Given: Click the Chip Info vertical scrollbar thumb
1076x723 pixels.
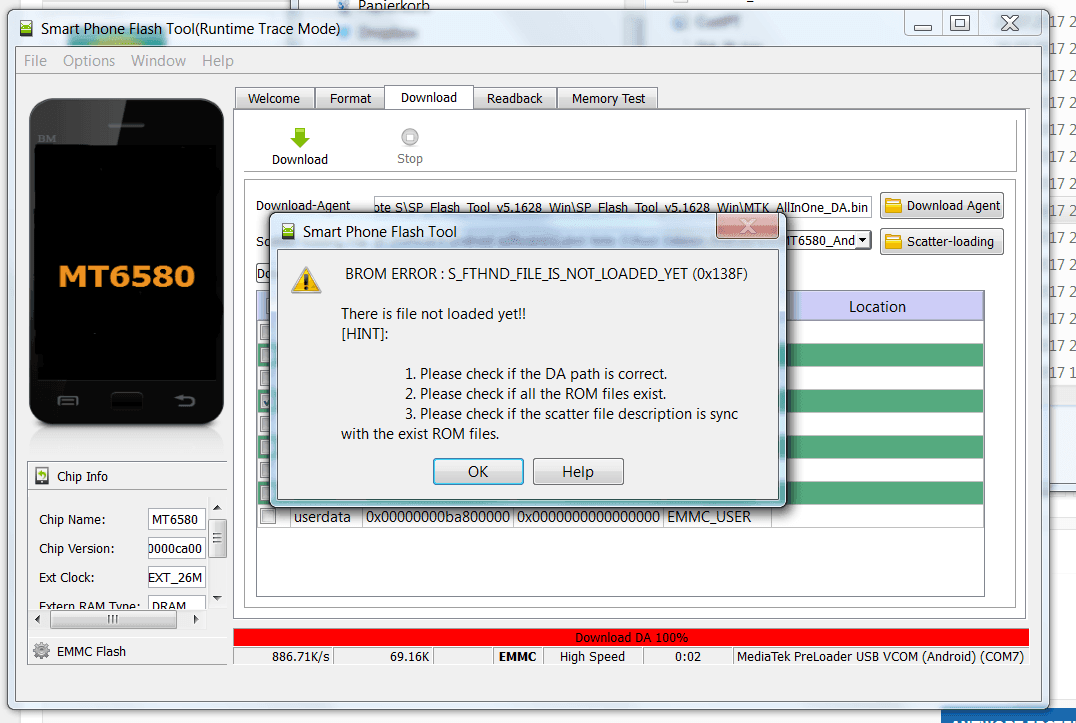Looking at the screenshot, I should click(218, 538).
